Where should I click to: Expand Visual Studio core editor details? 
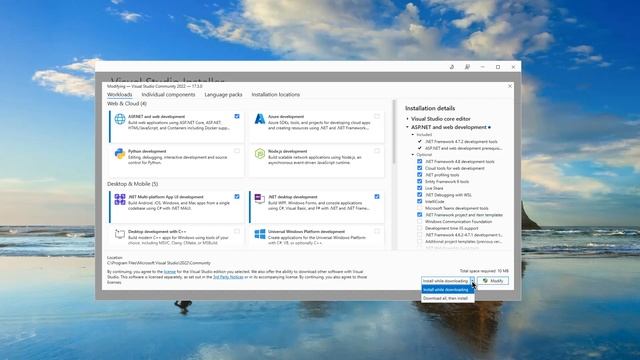click(407, 119)
